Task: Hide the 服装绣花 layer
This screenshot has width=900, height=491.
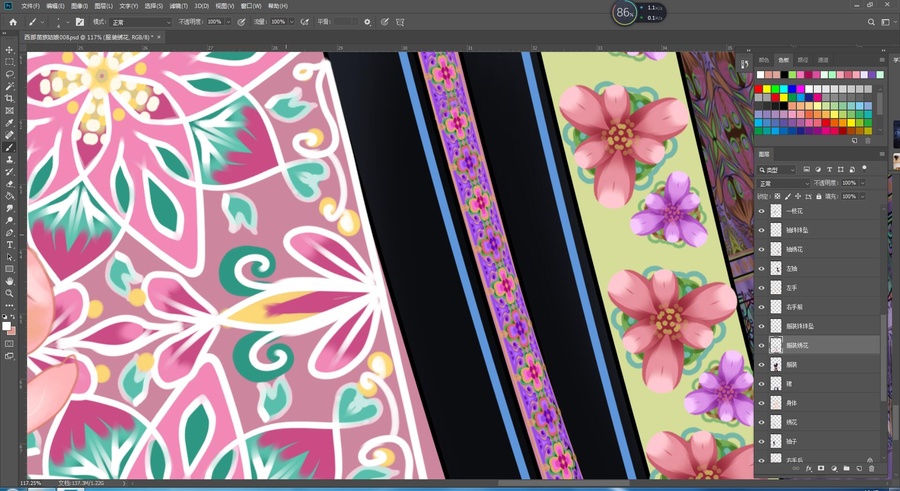Action: click(762, 345)
